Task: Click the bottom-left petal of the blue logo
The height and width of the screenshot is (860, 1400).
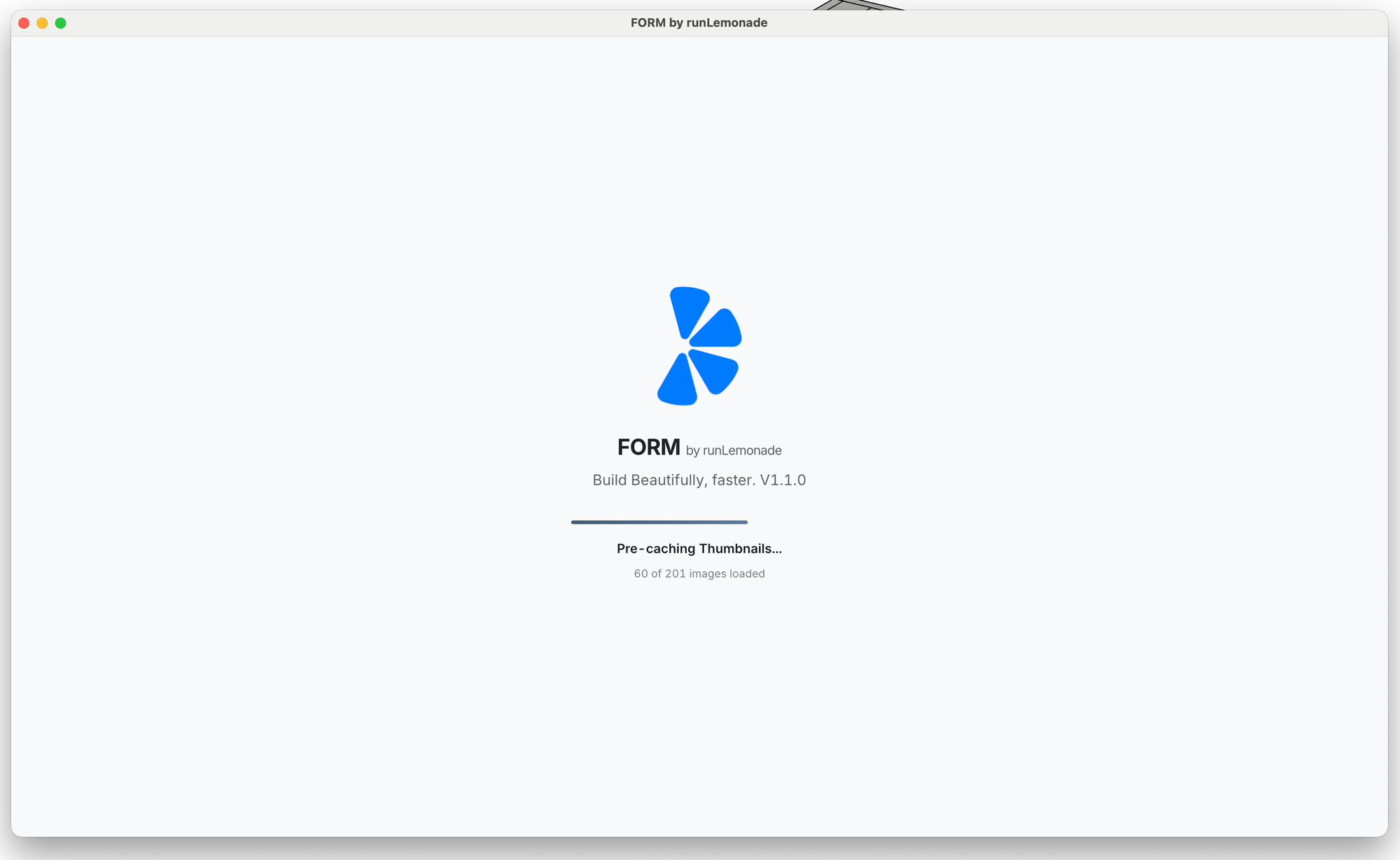Action: coord(678,384)
